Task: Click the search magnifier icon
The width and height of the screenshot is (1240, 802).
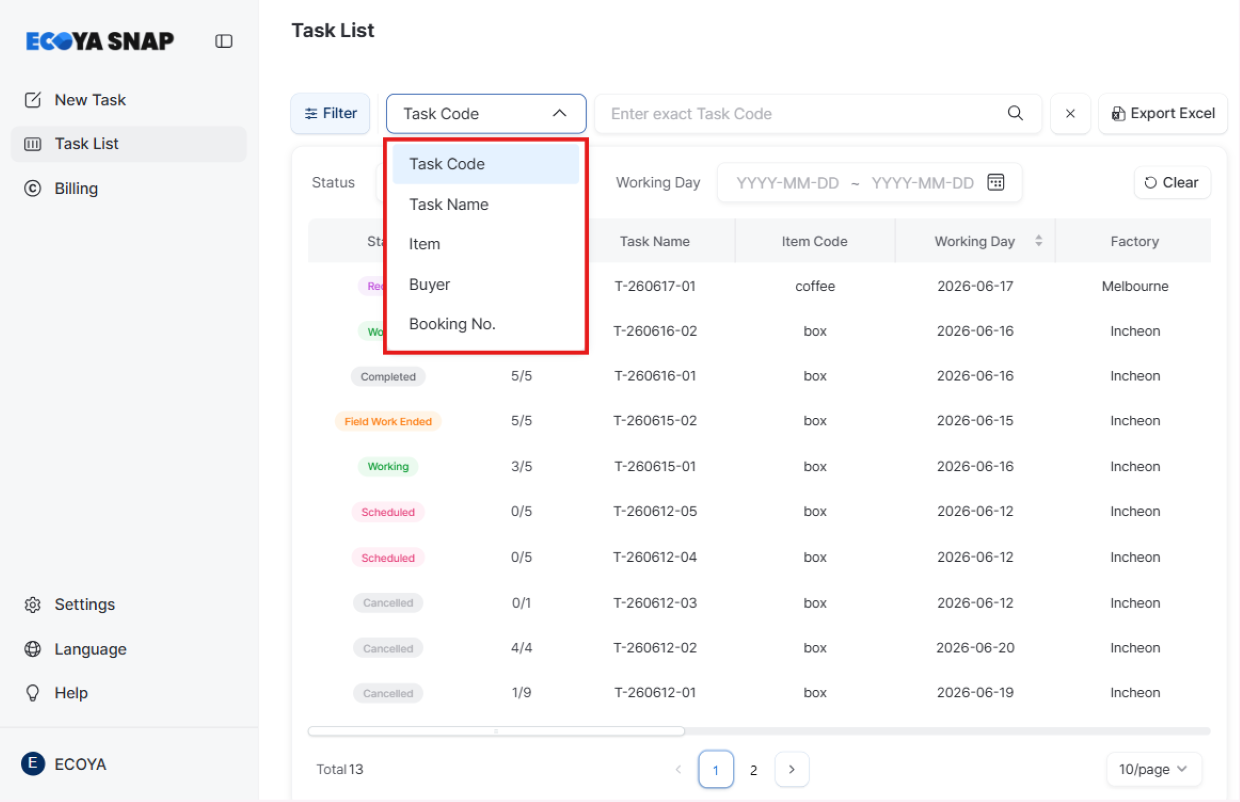Action: coord(1015,113)
